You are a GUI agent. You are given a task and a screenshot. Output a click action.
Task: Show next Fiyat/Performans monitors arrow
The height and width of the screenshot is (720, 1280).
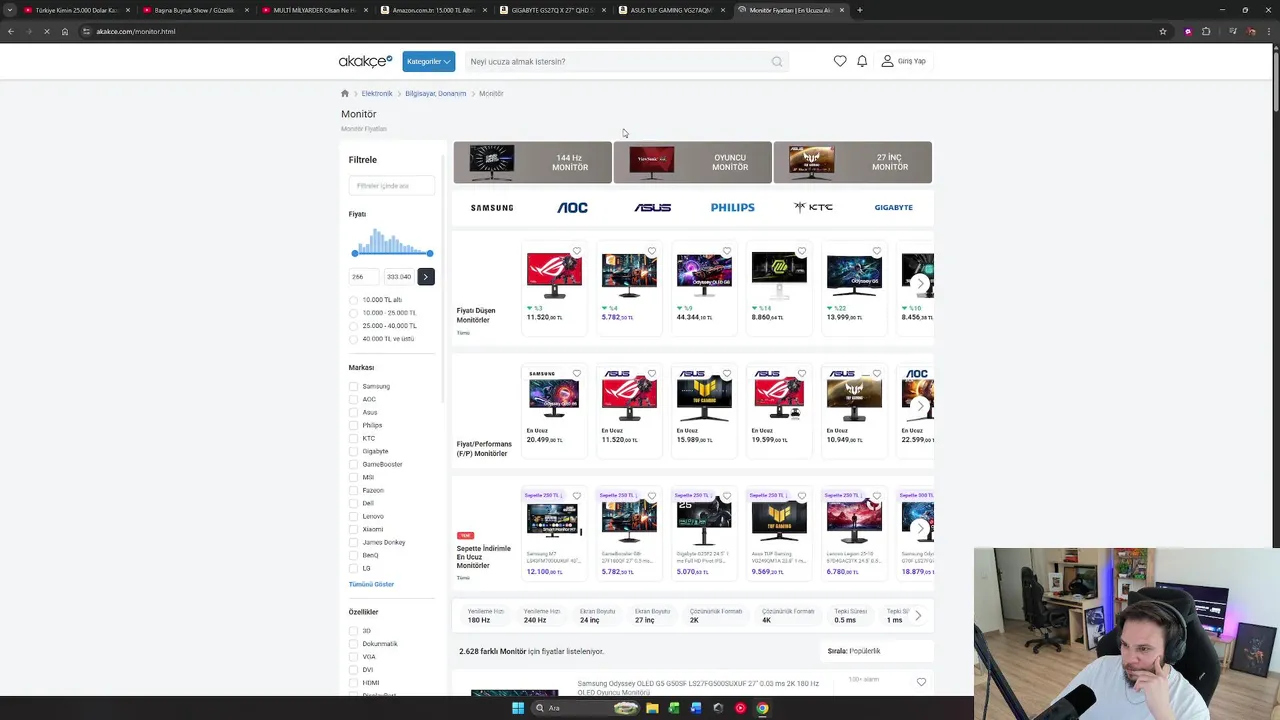(x=921, y=405)
